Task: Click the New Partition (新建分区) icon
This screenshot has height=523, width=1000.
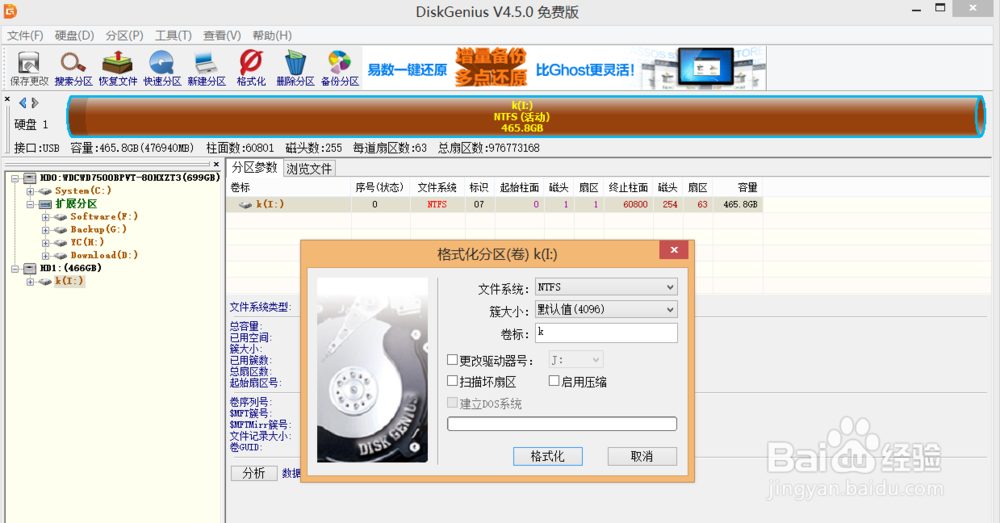Action: pyautogui.click(x=207, y=68)
